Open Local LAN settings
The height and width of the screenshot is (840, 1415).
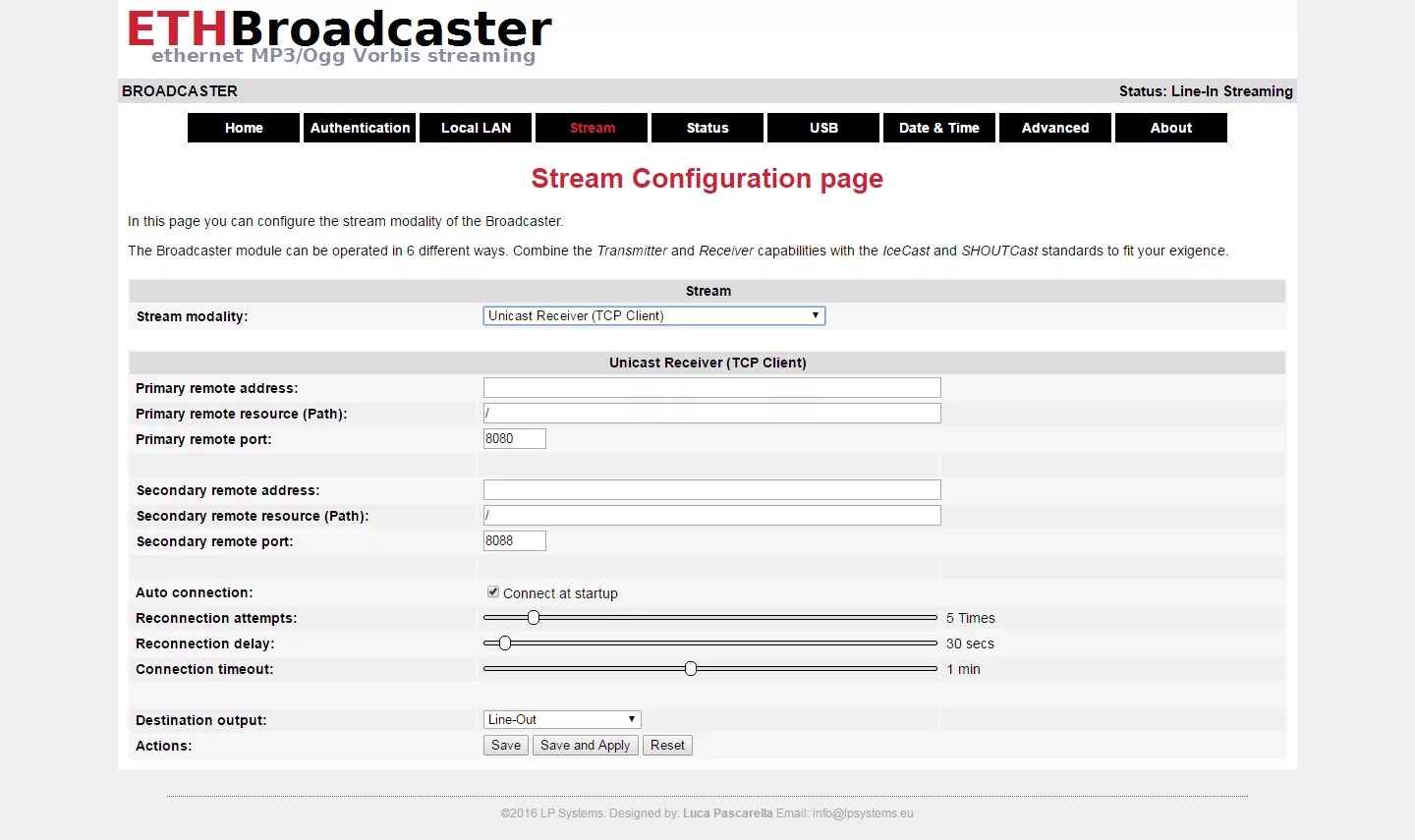[476, 128]
